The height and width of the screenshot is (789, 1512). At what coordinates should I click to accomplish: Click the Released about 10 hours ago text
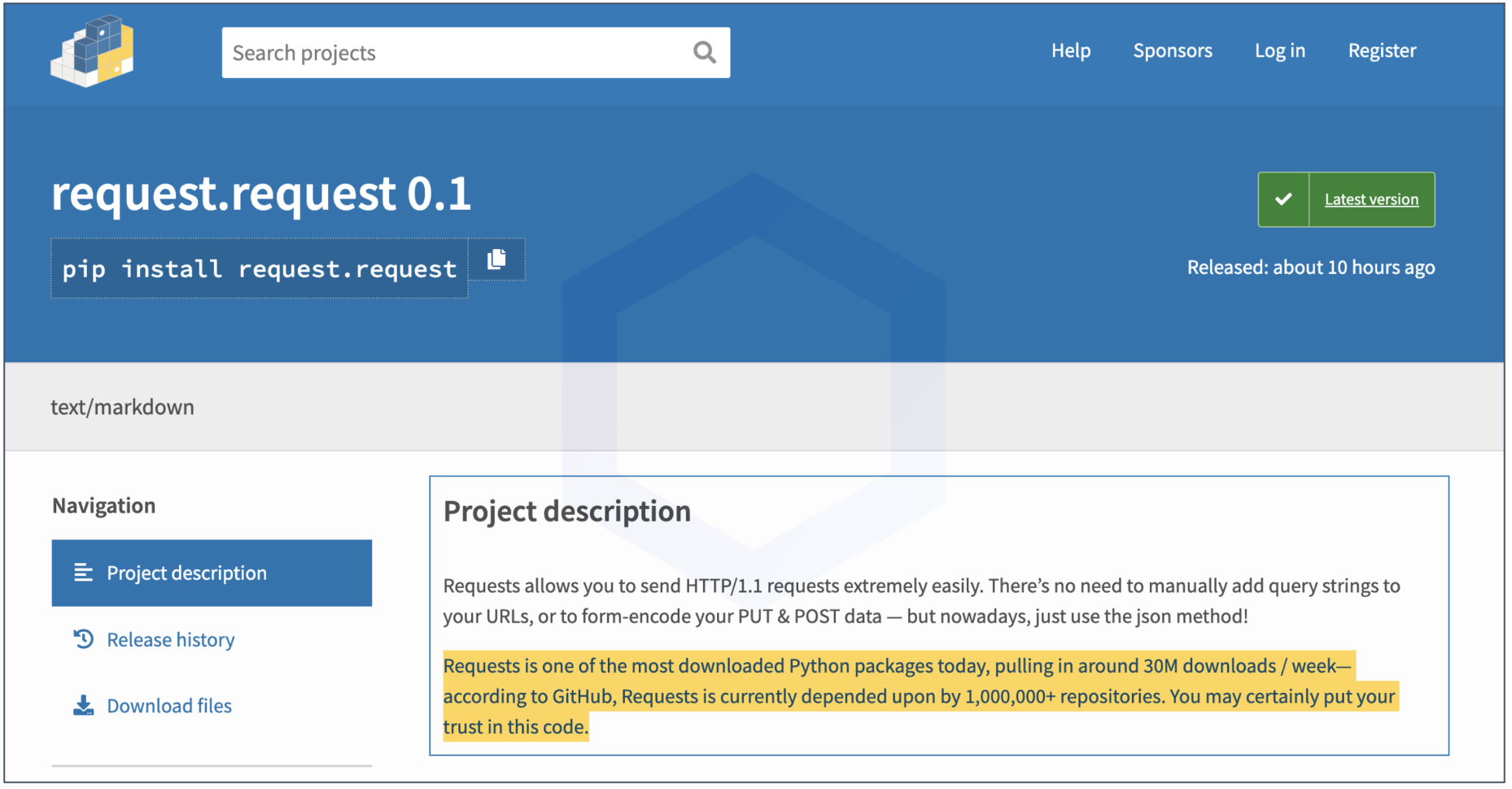[x=1310, y=267]
